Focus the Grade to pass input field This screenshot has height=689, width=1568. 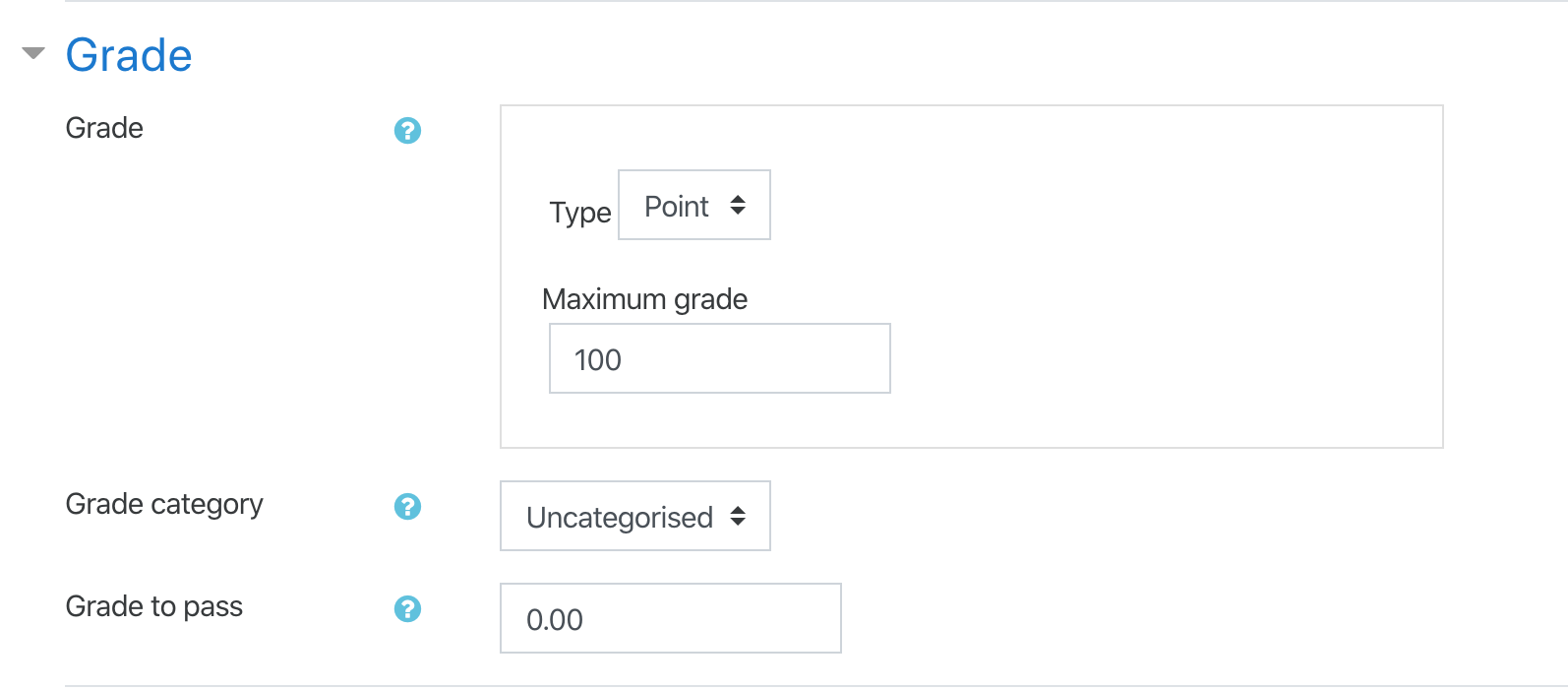[x=671, y=618]
